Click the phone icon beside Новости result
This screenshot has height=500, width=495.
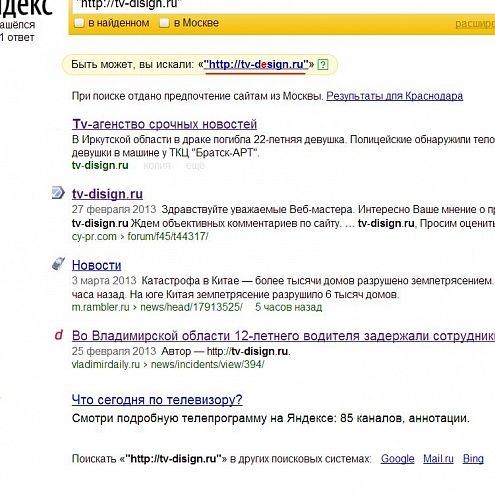click(x=58, y=264)
